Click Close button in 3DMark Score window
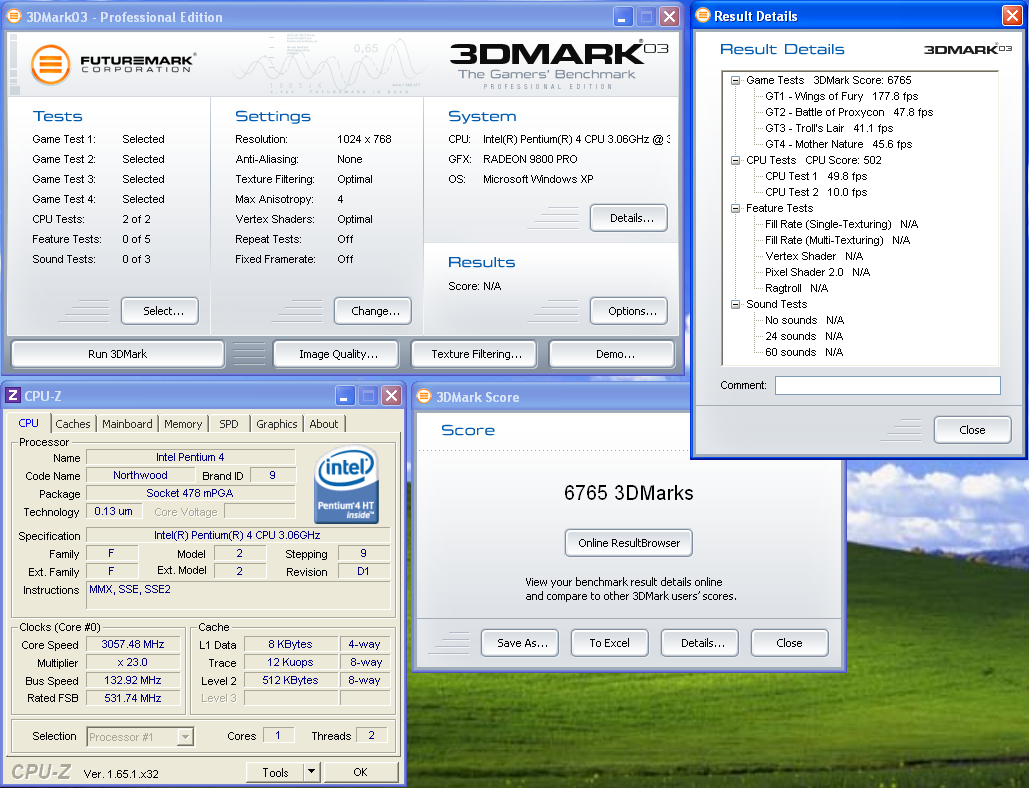Screen dimensions: 1029x788 [x=789, y=643]
